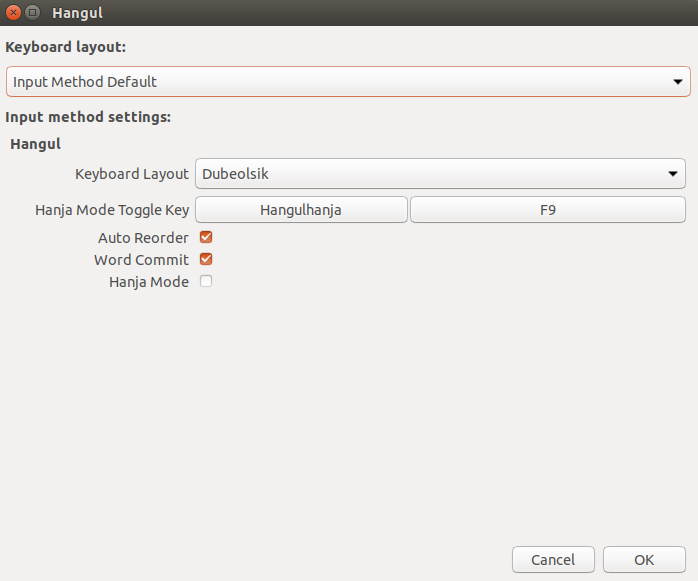698x581 pixels.
Task: Click the "Word Commit" label text
Action: pyautogui.click(x=142, y=260)
